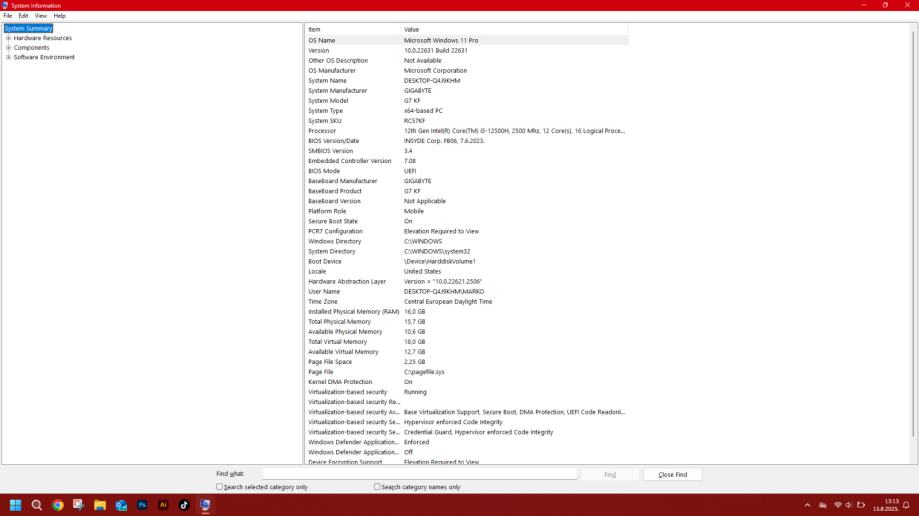Viewport: 919px width, 516px height.
Task: Open Snipping Tool from taskbar
Action: (79, 505)
